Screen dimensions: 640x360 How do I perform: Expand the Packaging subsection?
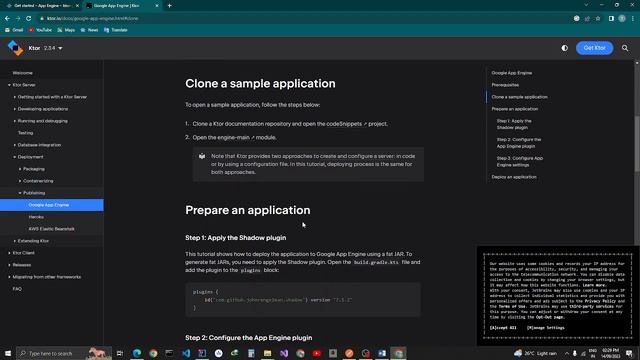[20, 169]
